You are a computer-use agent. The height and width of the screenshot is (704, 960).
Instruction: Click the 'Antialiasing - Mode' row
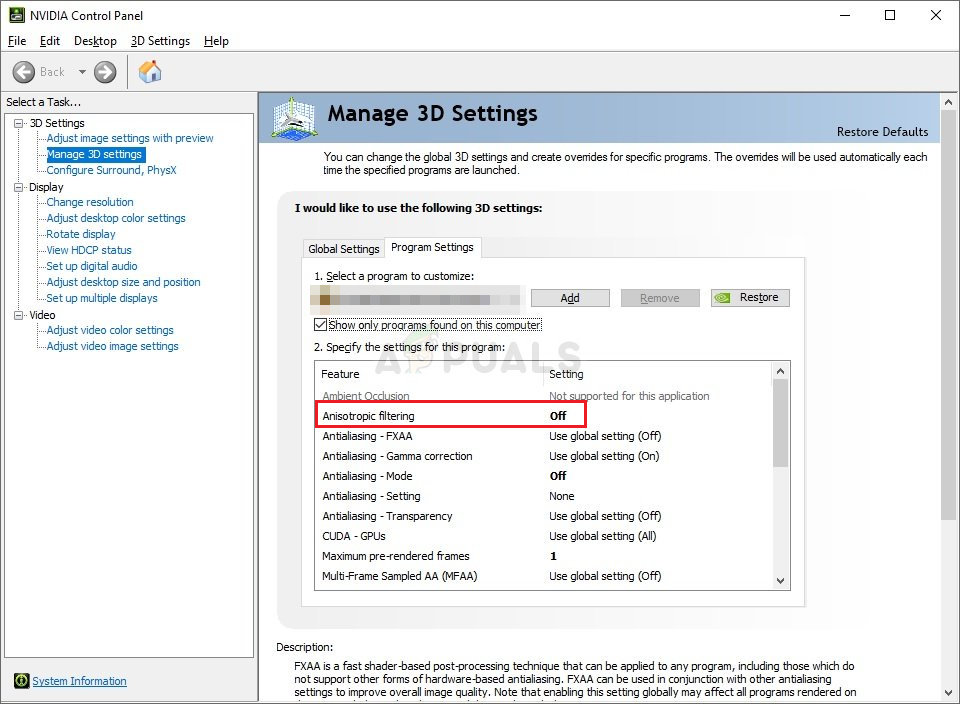pyautogui.click(x=544, y=476)
